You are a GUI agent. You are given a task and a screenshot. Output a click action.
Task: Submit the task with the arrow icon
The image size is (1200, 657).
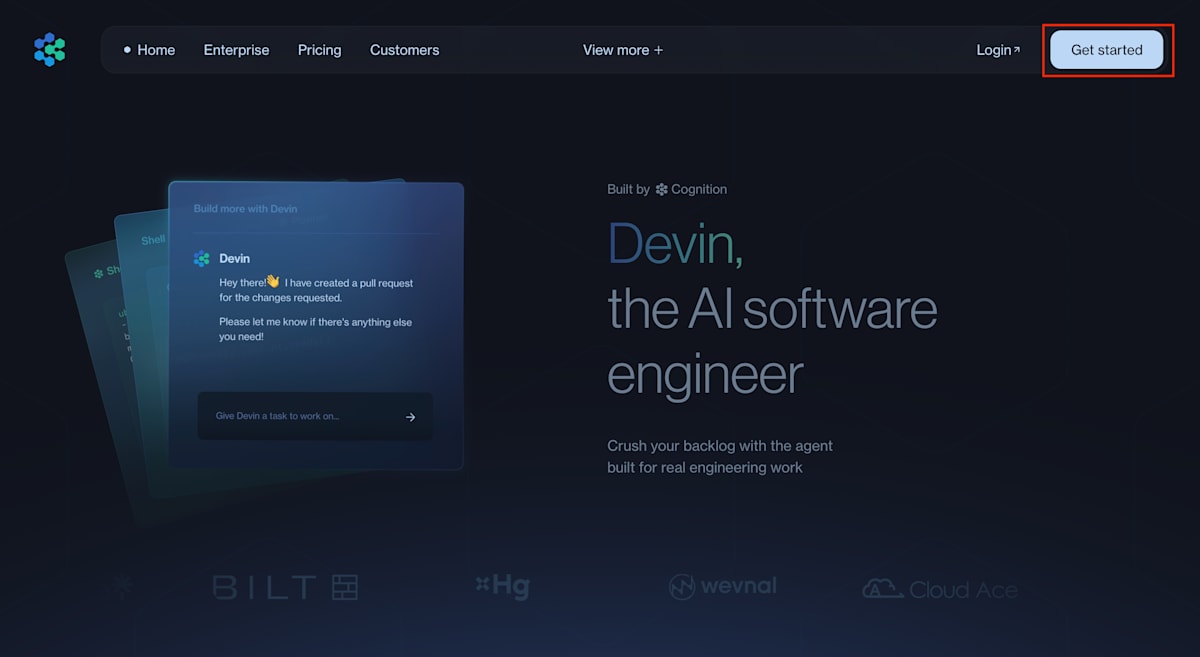tap(410, 417)
